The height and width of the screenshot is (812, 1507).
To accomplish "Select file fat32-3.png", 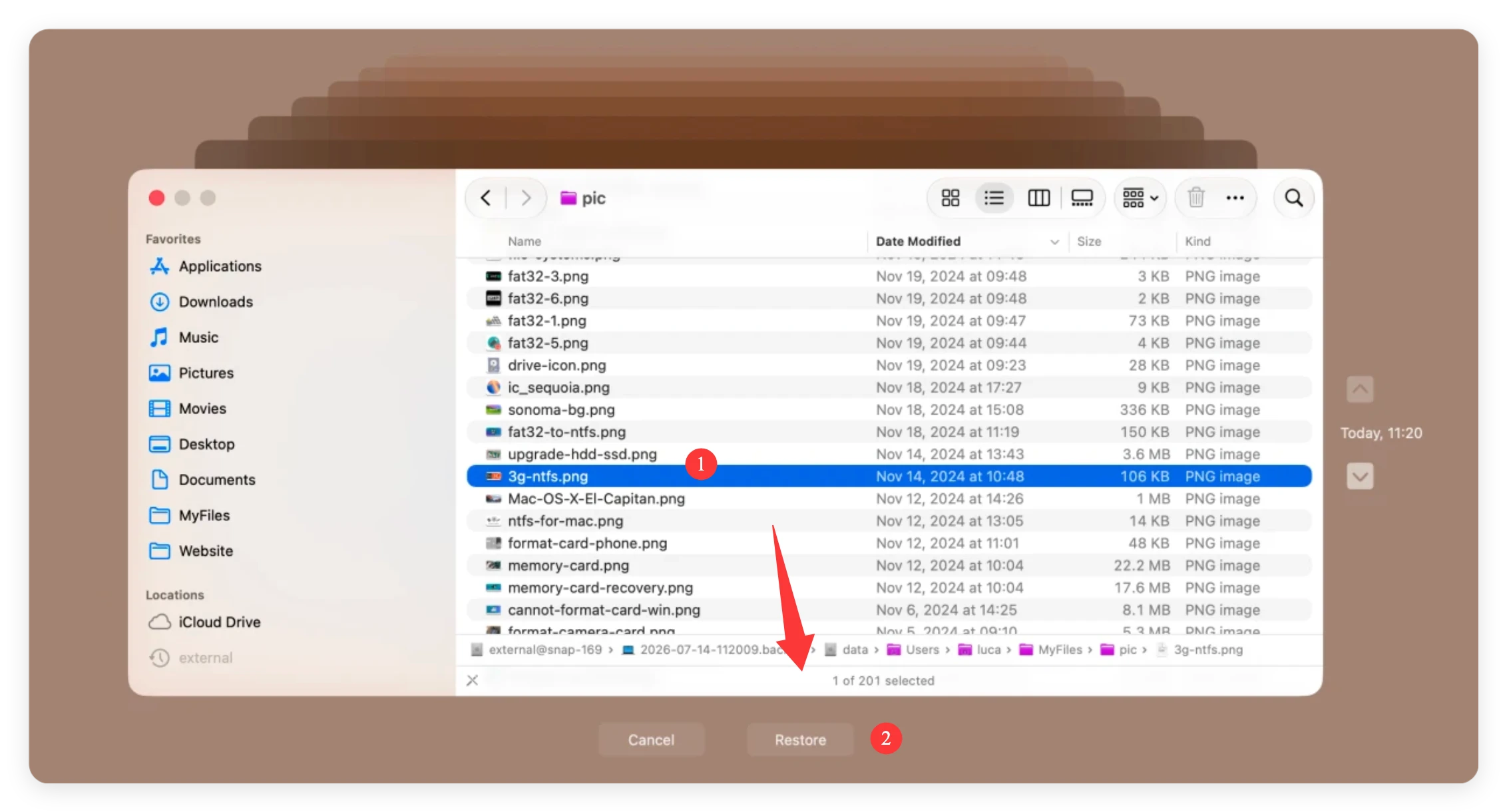I will point(889,276).
